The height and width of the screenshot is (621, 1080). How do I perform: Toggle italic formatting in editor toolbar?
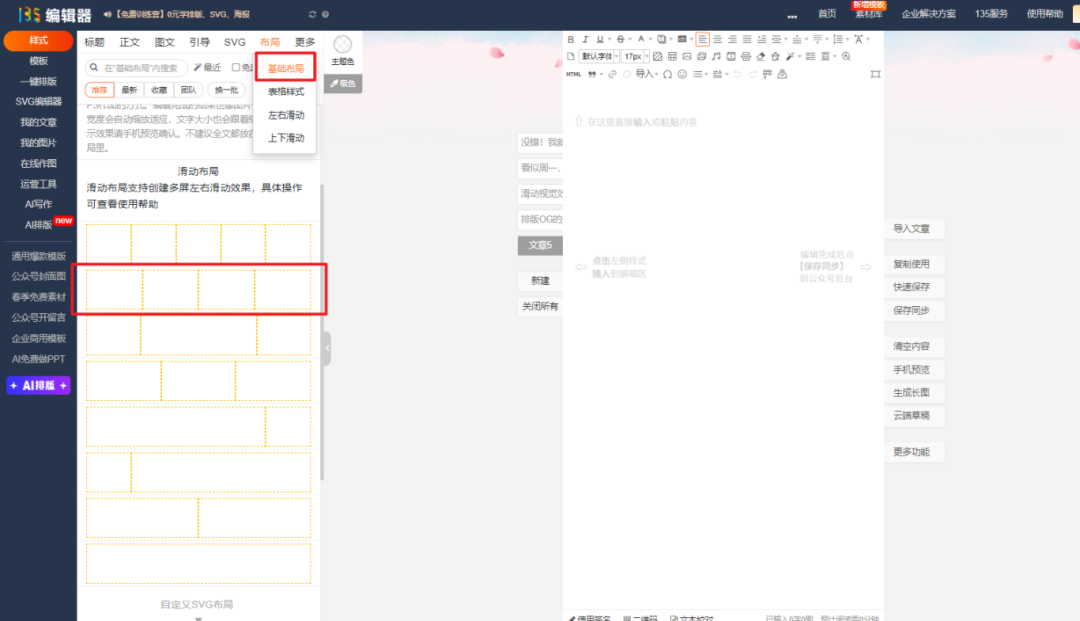(585, 39)
